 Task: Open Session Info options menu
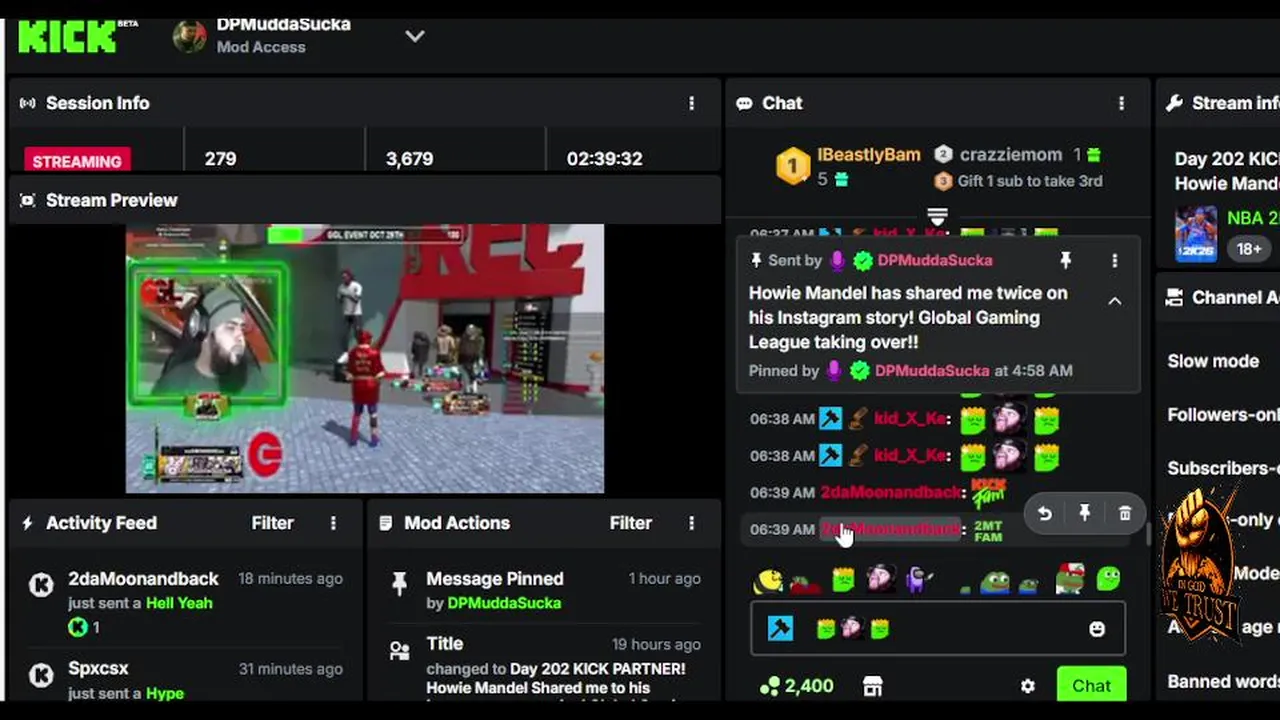tap(691, 103)
